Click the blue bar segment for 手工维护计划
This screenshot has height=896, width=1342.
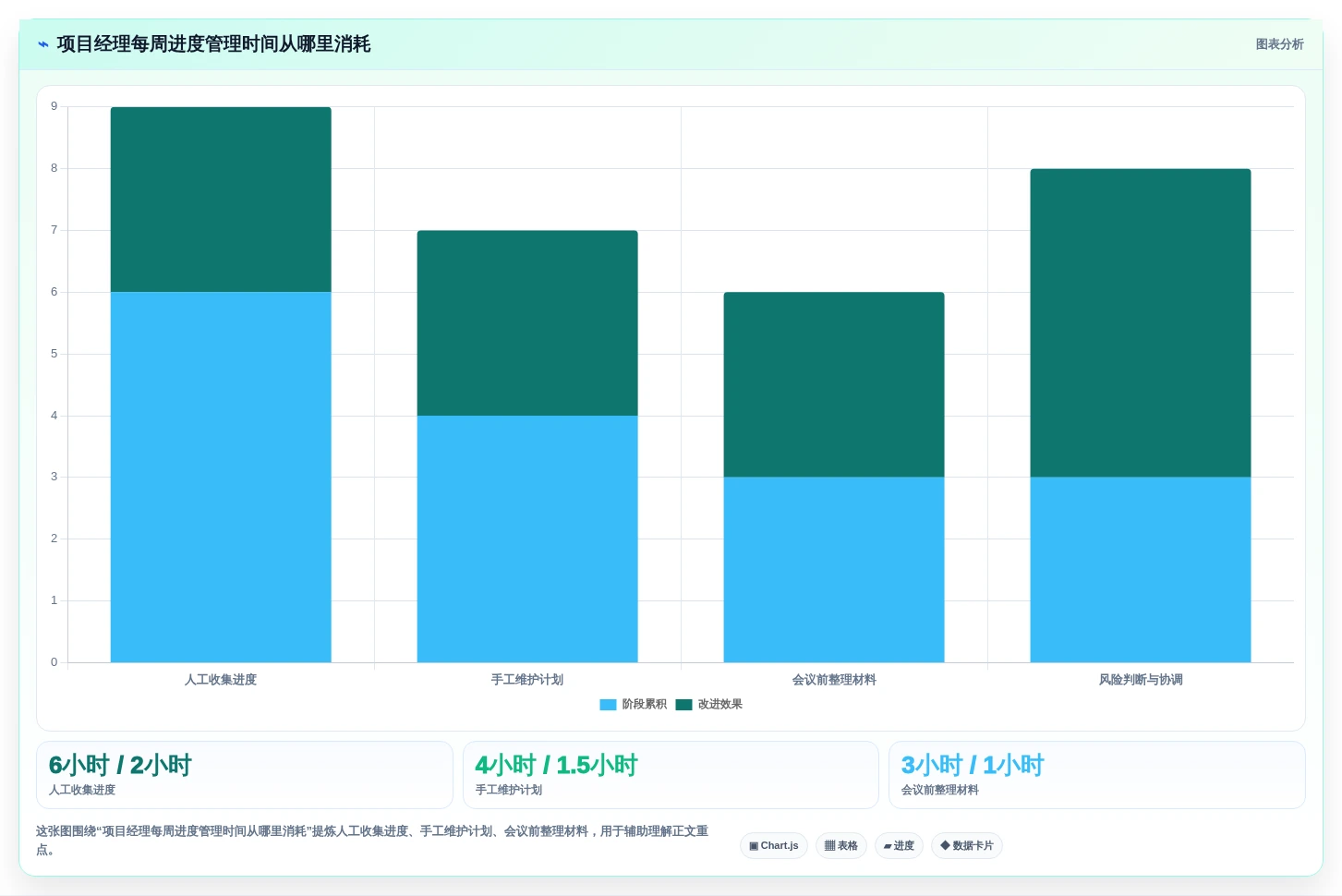coord(527,539)
